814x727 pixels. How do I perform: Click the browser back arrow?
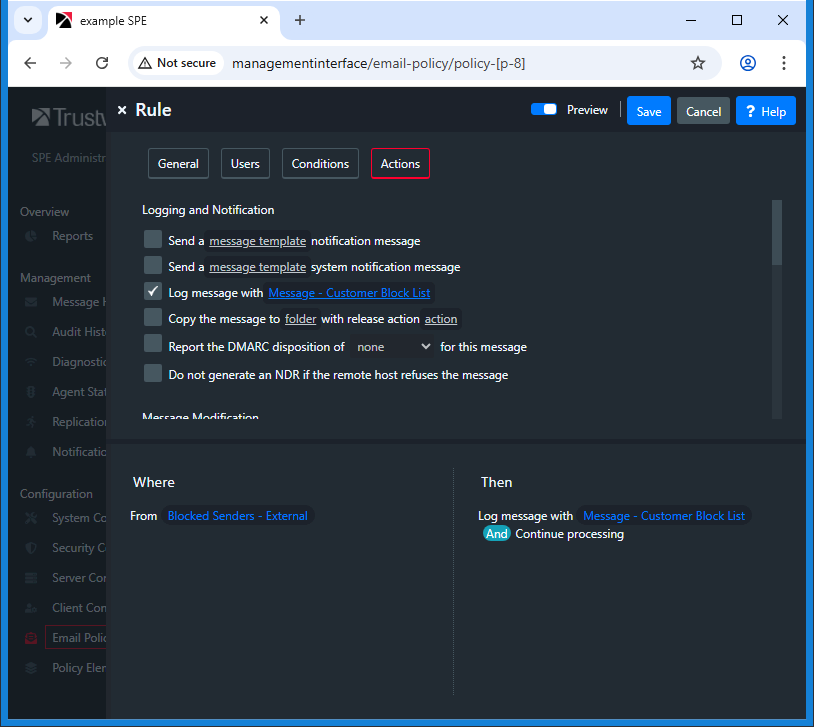(30, 63)
